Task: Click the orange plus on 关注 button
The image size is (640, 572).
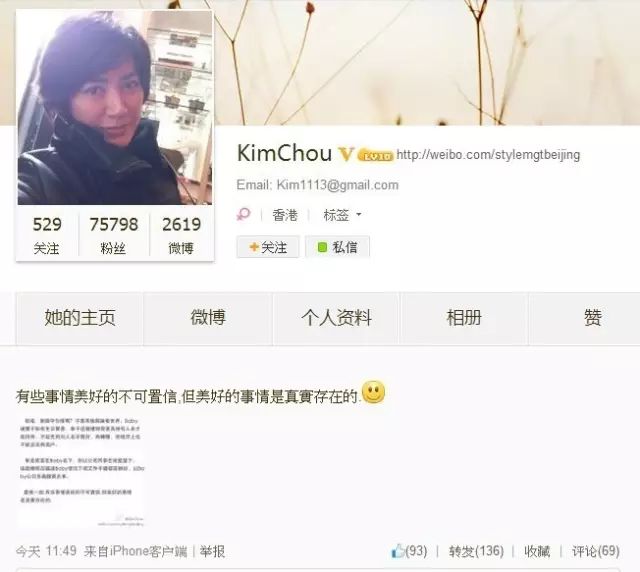Action: 254,247
